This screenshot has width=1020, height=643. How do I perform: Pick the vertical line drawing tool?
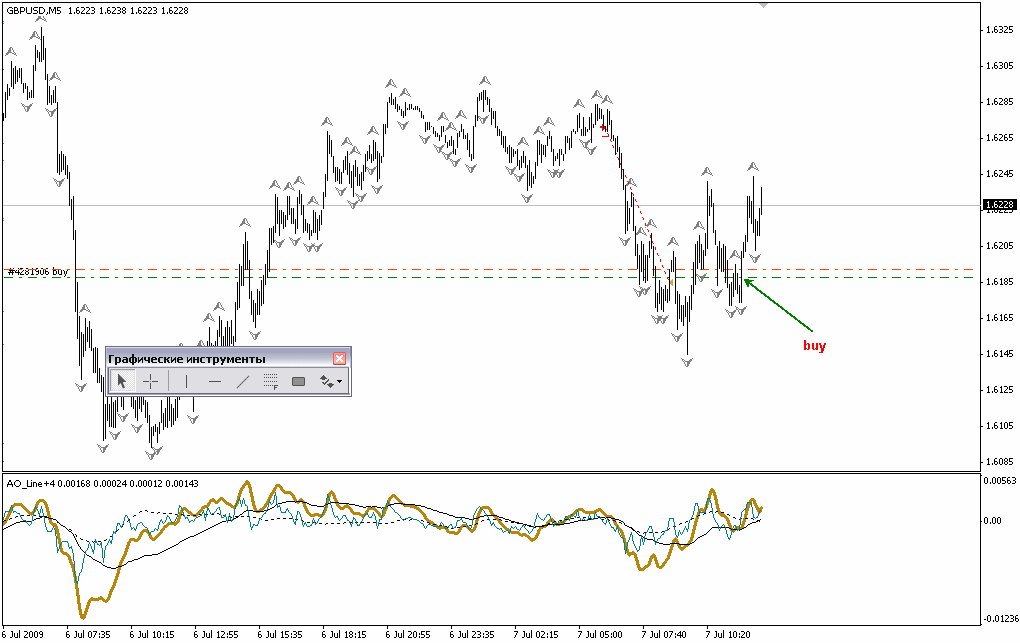(186, 381)
